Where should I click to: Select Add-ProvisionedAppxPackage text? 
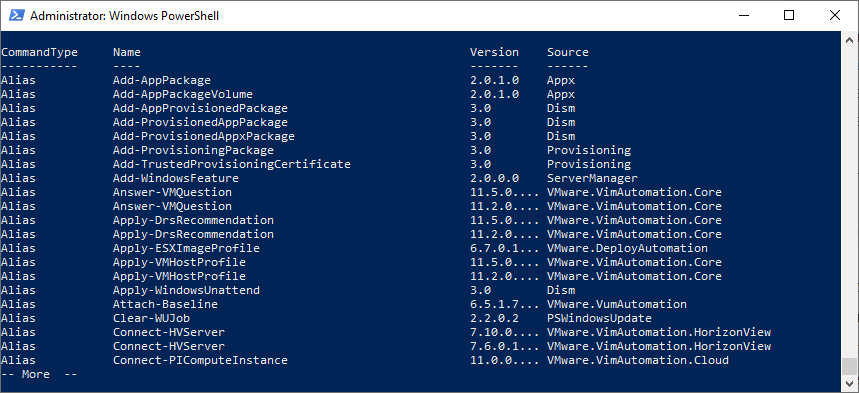(204, 136)
